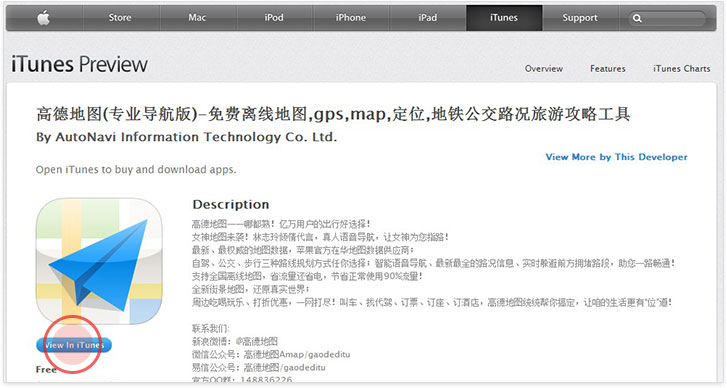Click View More by This Developer
The height and width of the screenshot is (388, 727).
[617, 157]
